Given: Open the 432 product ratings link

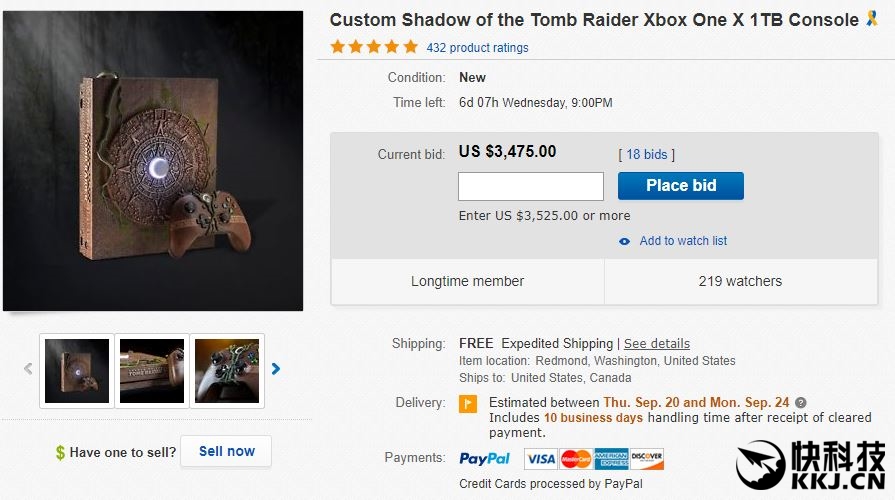Looking at the screenshot, I should (x=477, y=48).
